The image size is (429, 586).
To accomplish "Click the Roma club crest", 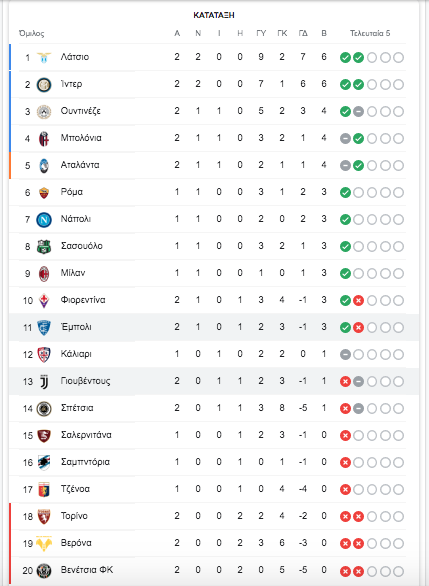I will click(44, 192).
